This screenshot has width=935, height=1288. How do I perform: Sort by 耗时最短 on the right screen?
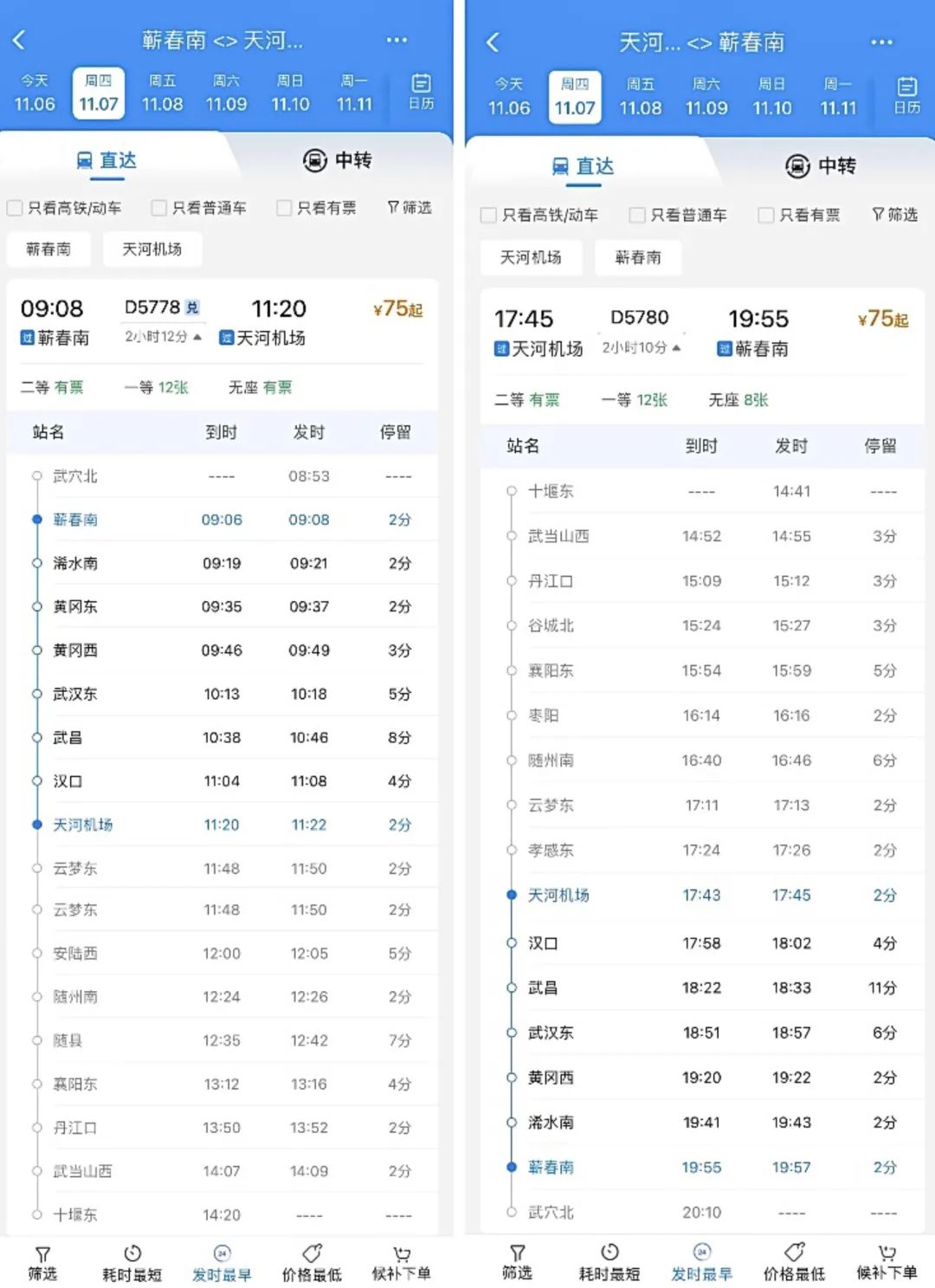[x=609, y=1262]
